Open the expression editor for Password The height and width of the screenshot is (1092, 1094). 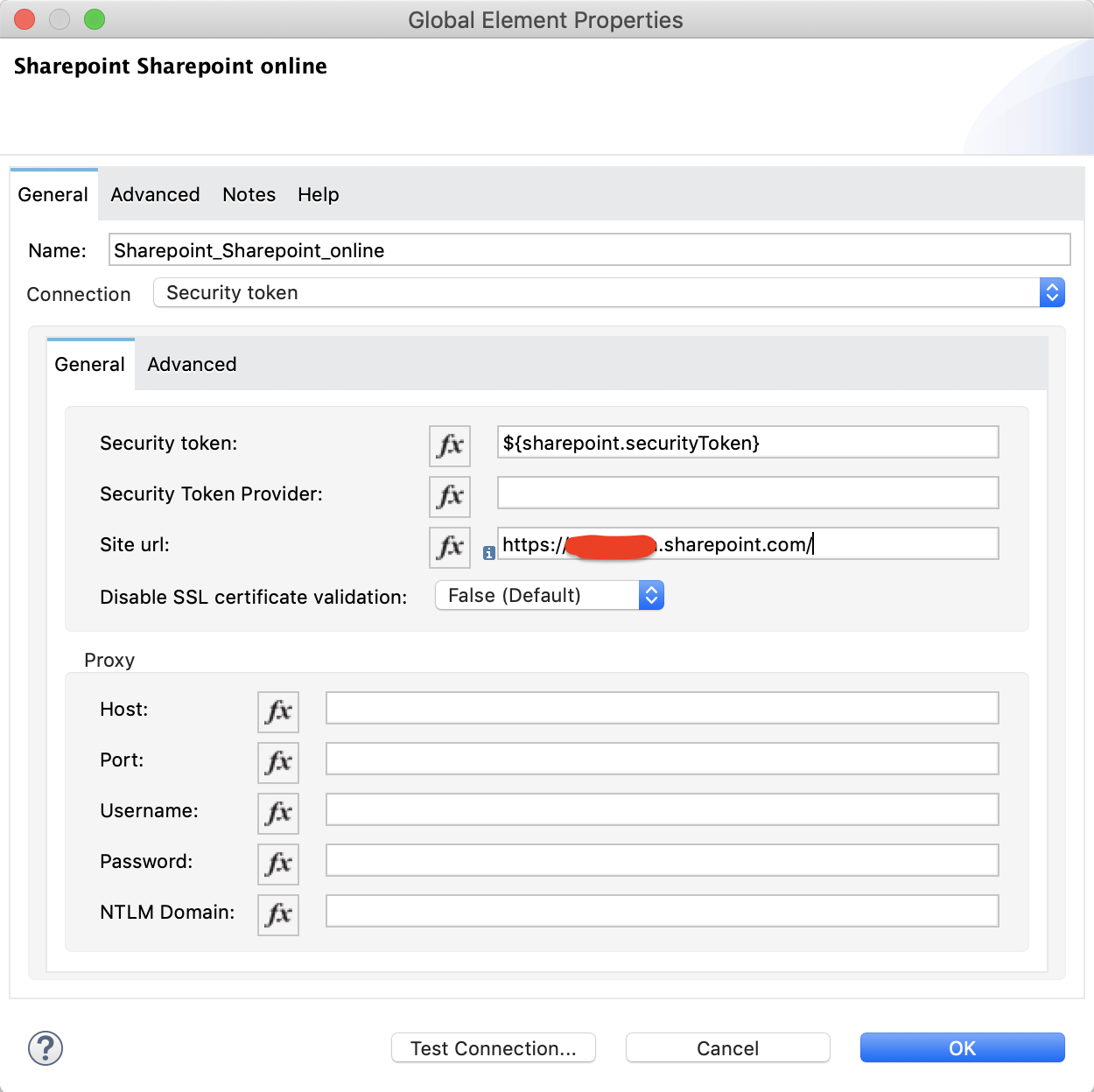coord(277,864)
